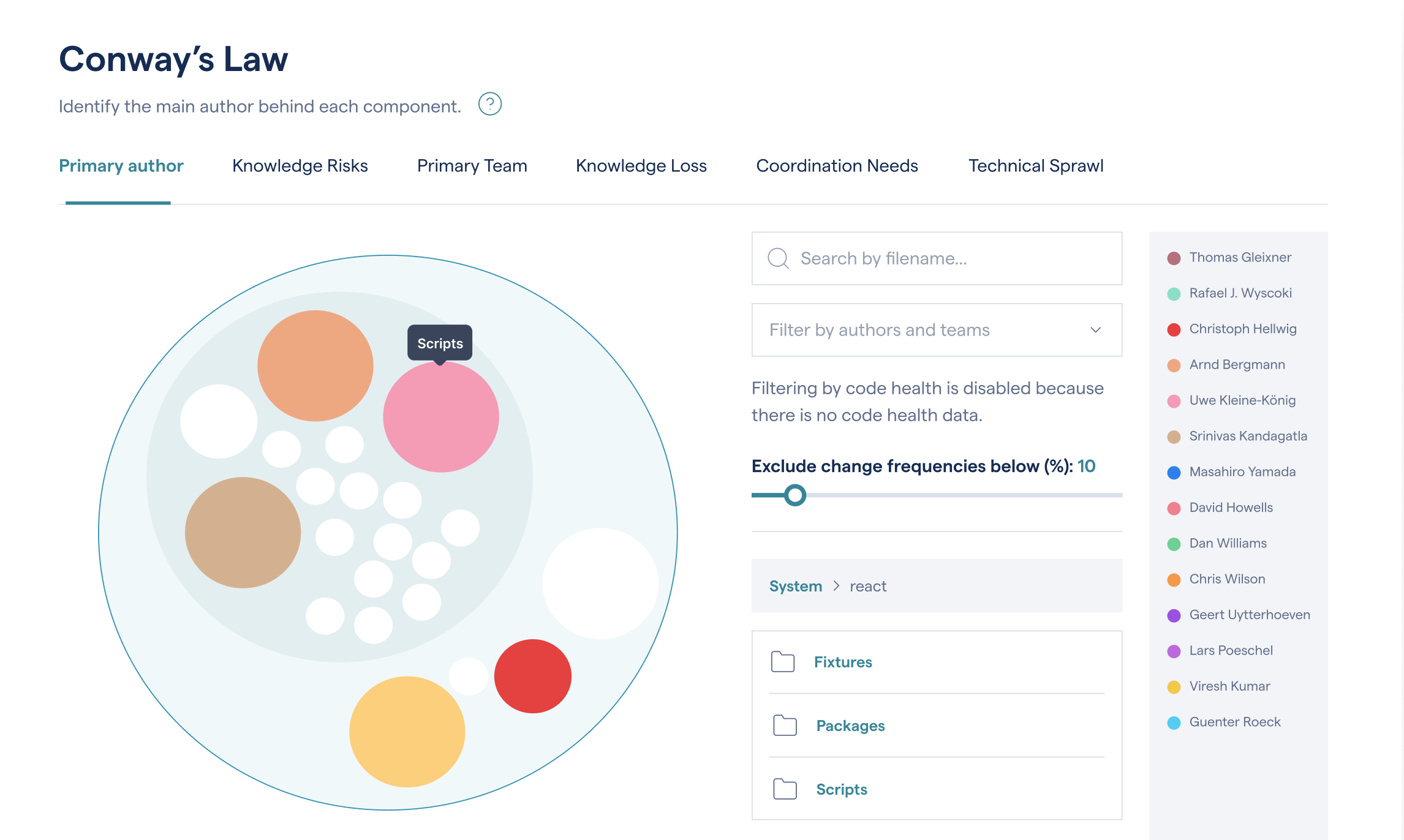Click the red circle in the visualization
Image resolution: width=1404 pixels, height=840 pixels.
532,675
